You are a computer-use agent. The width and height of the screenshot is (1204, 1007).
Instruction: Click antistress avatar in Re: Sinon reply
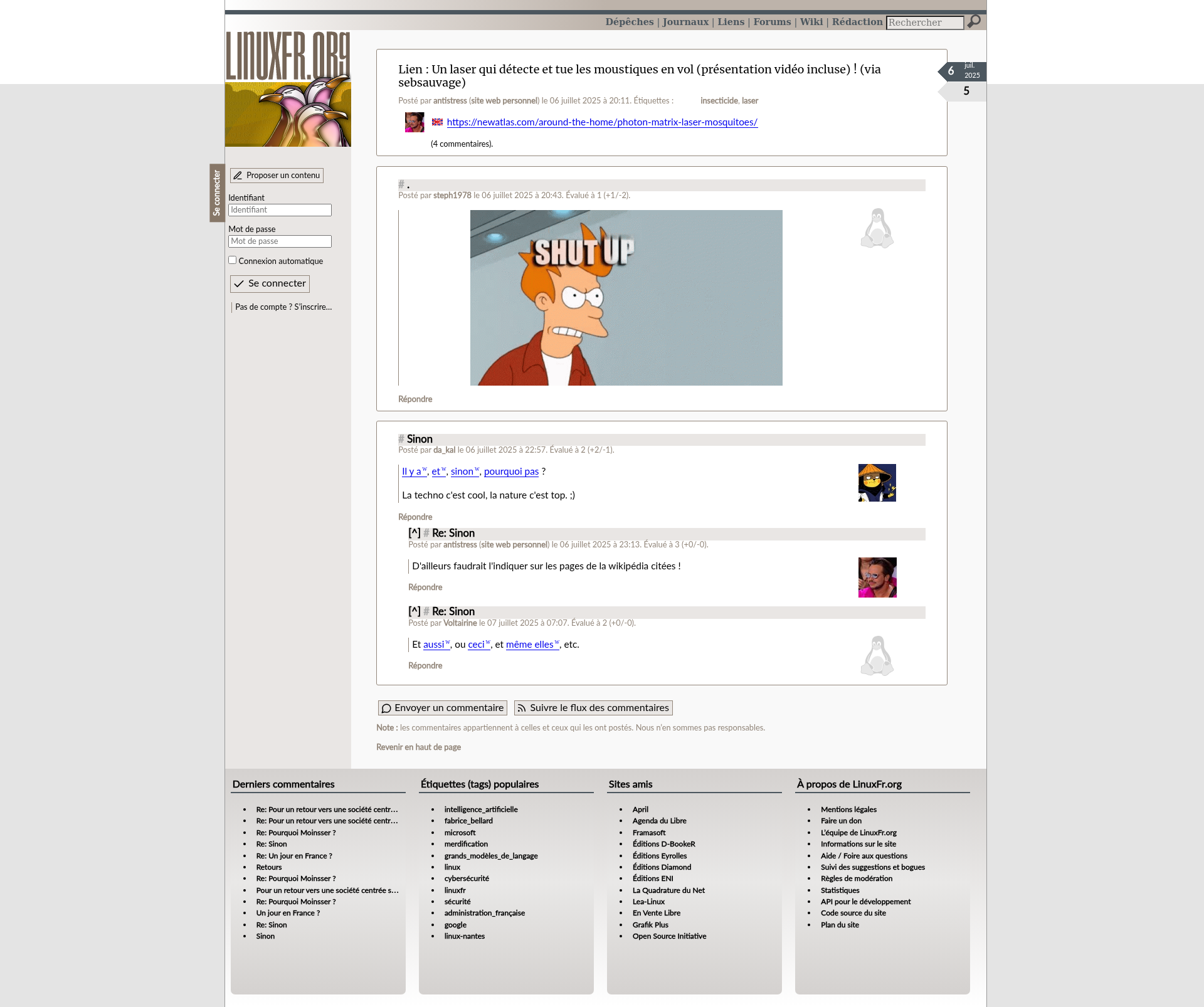877,577
